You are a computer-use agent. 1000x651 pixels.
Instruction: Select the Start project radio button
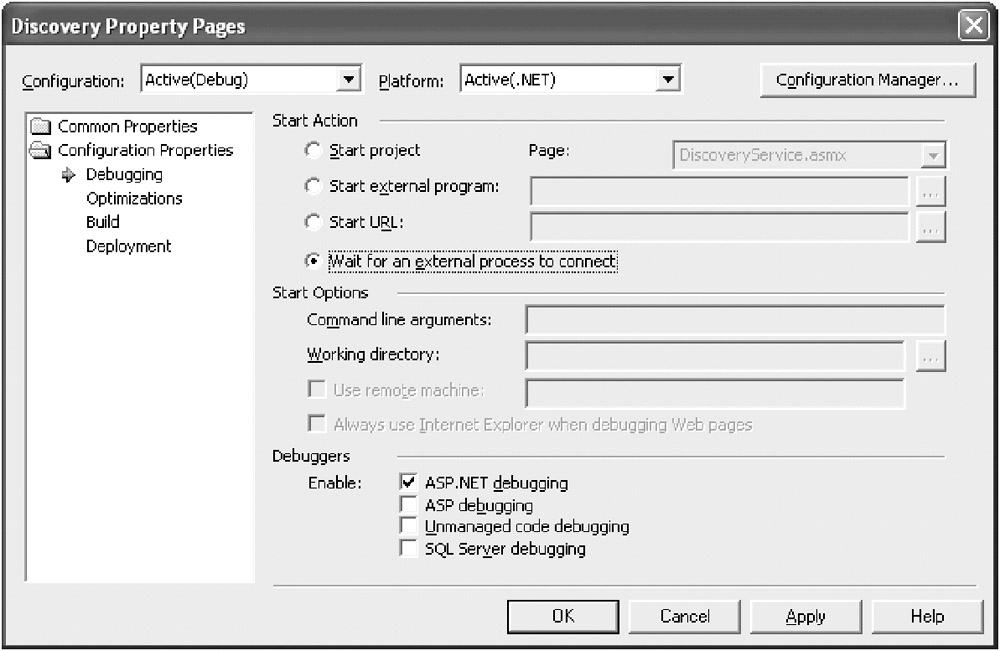click(314, 151)
